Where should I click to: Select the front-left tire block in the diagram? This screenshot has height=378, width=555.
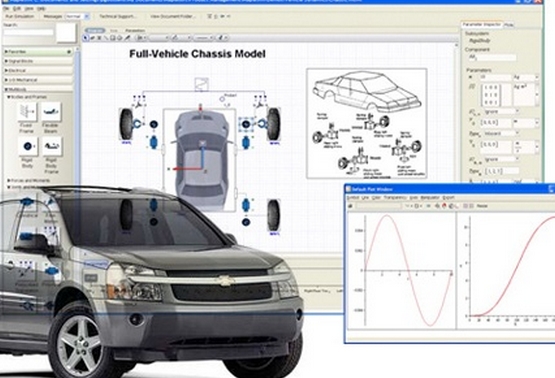point(126,124)
